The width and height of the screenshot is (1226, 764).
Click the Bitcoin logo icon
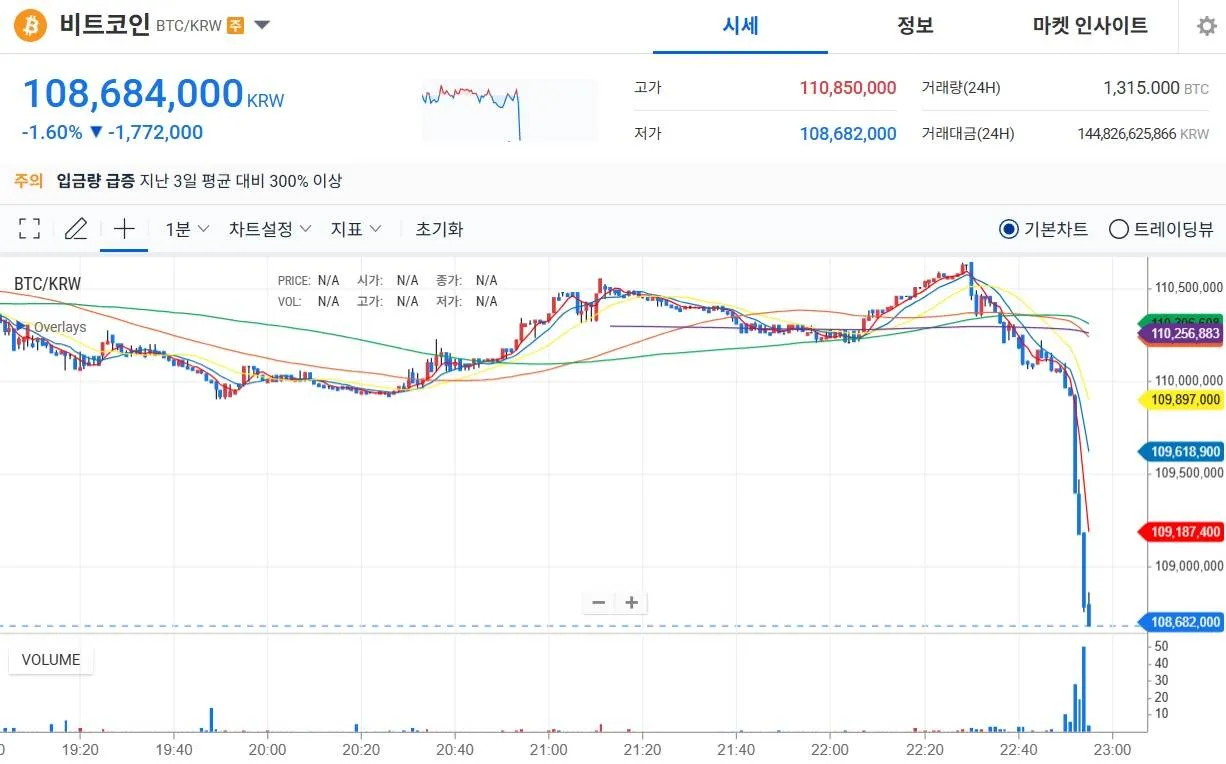[x=30, y=26]
